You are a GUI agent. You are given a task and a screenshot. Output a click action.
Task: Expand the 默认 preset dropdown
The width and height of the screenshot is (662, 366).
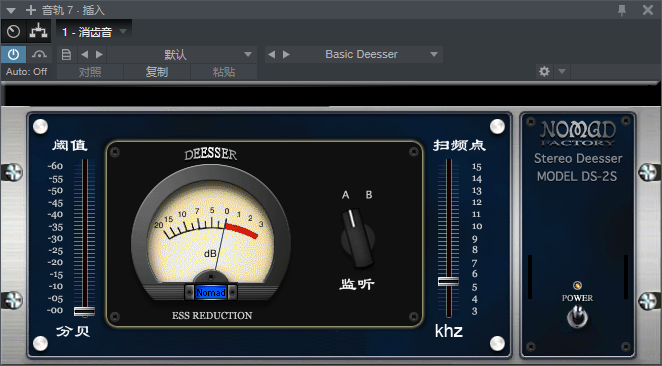pyautogui.click(x=248, y=54)
